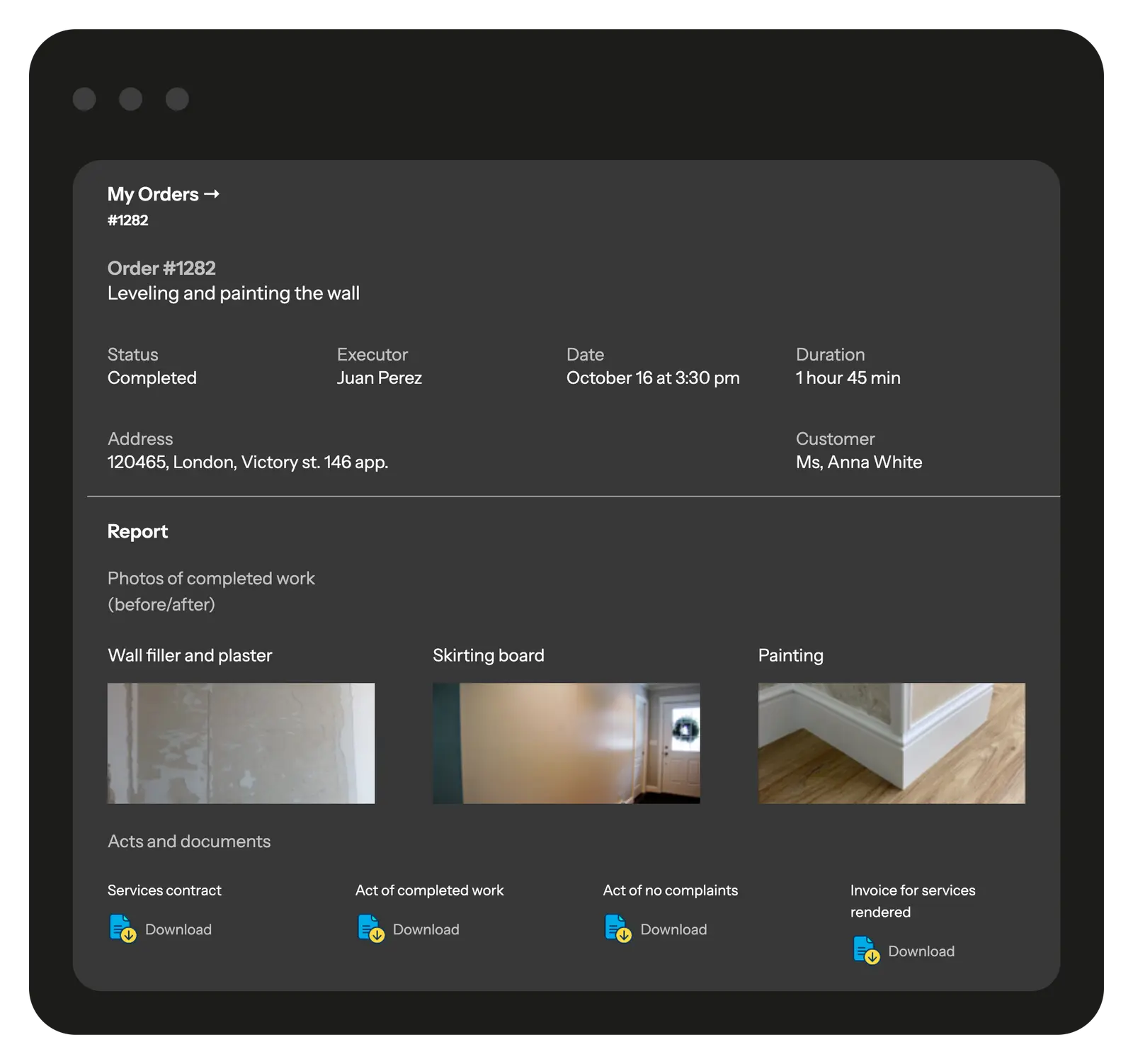The width and height of the screenshot is (1133, 1064).
Task: Download the Invoice for services rendered
Action: (x=921, y=951)
